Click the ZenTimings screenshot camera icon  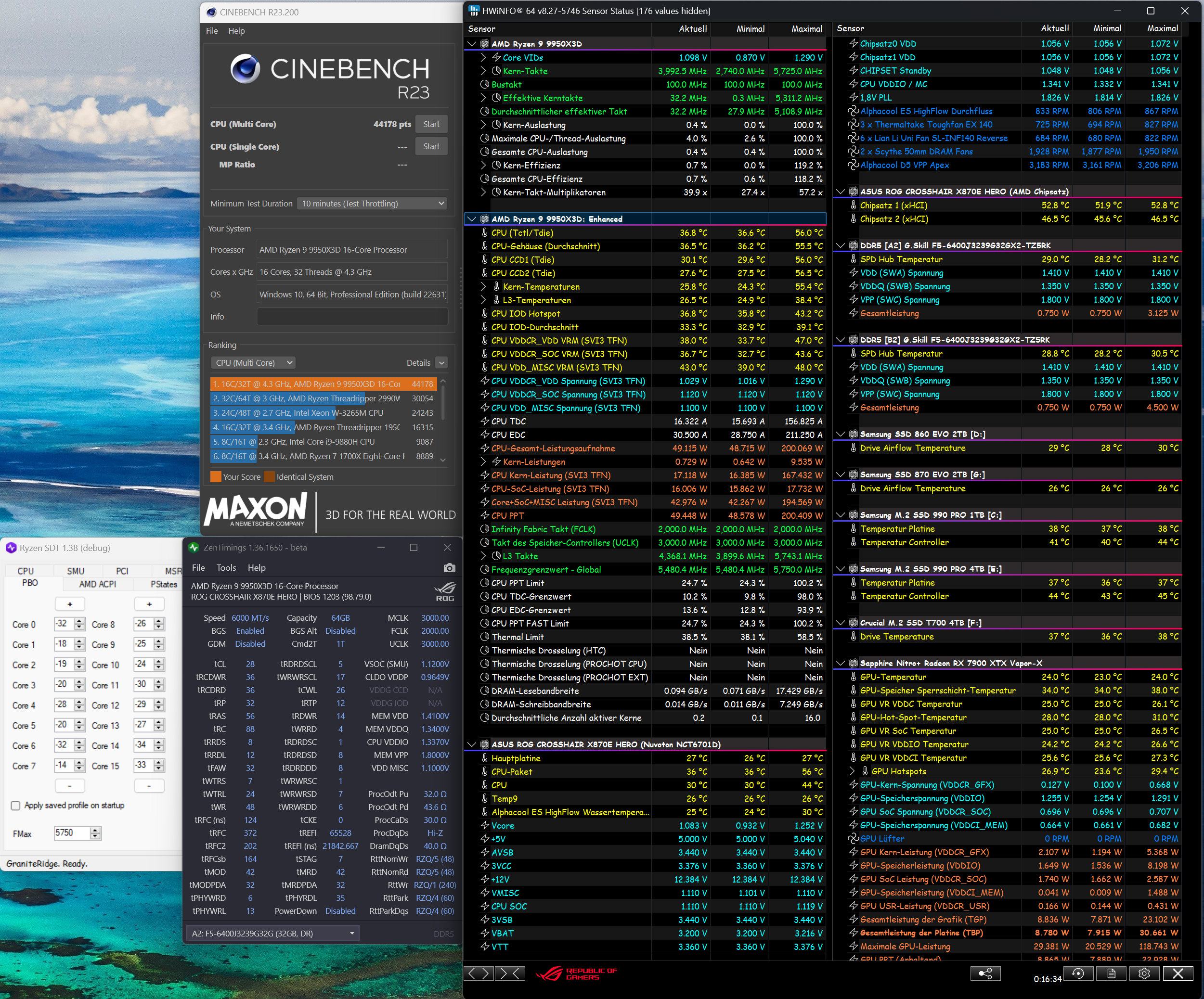coord(449,567)
